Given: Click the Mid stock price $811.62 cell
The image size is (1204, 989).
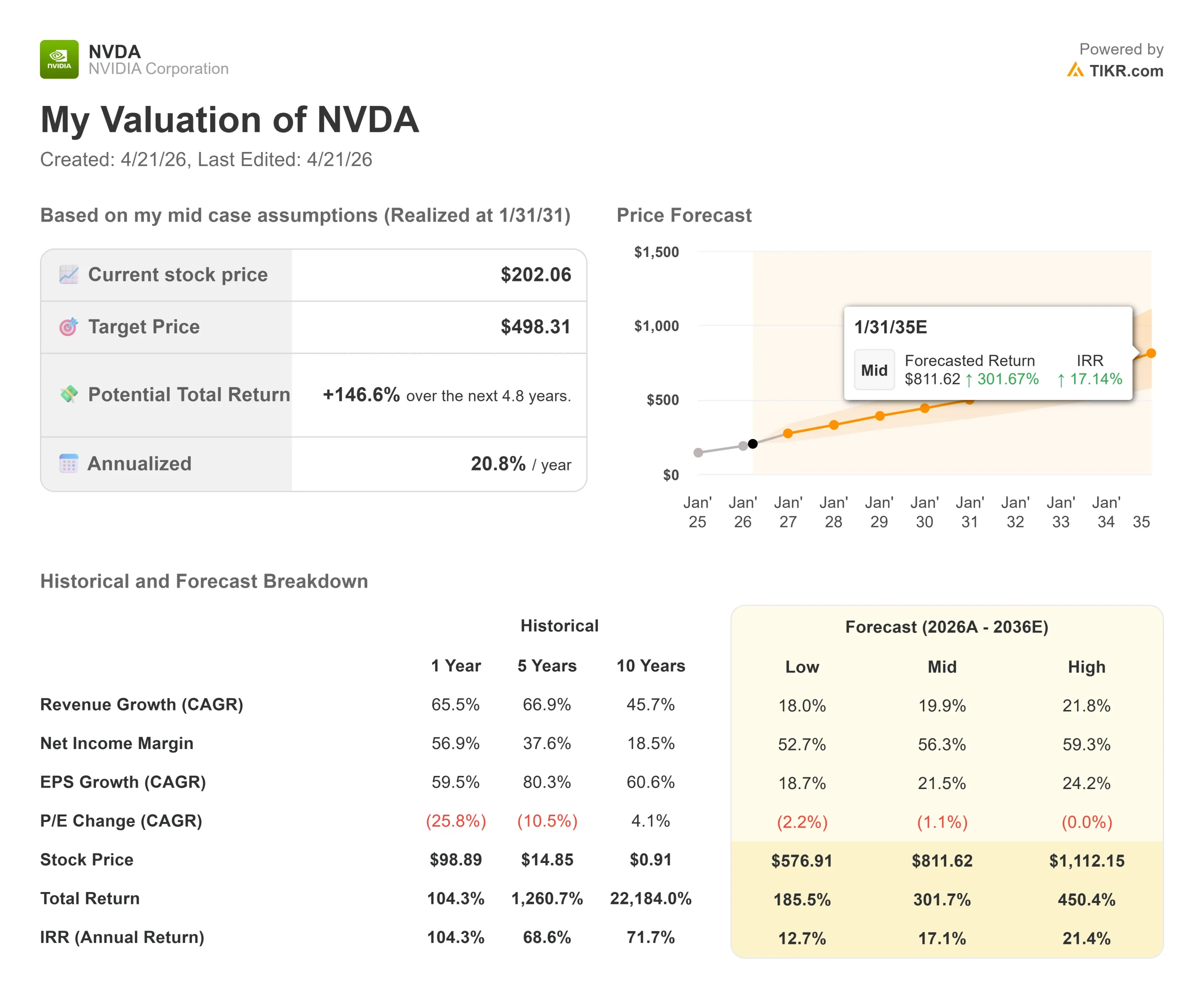Looking at the screenshot, I should (942, 860).
